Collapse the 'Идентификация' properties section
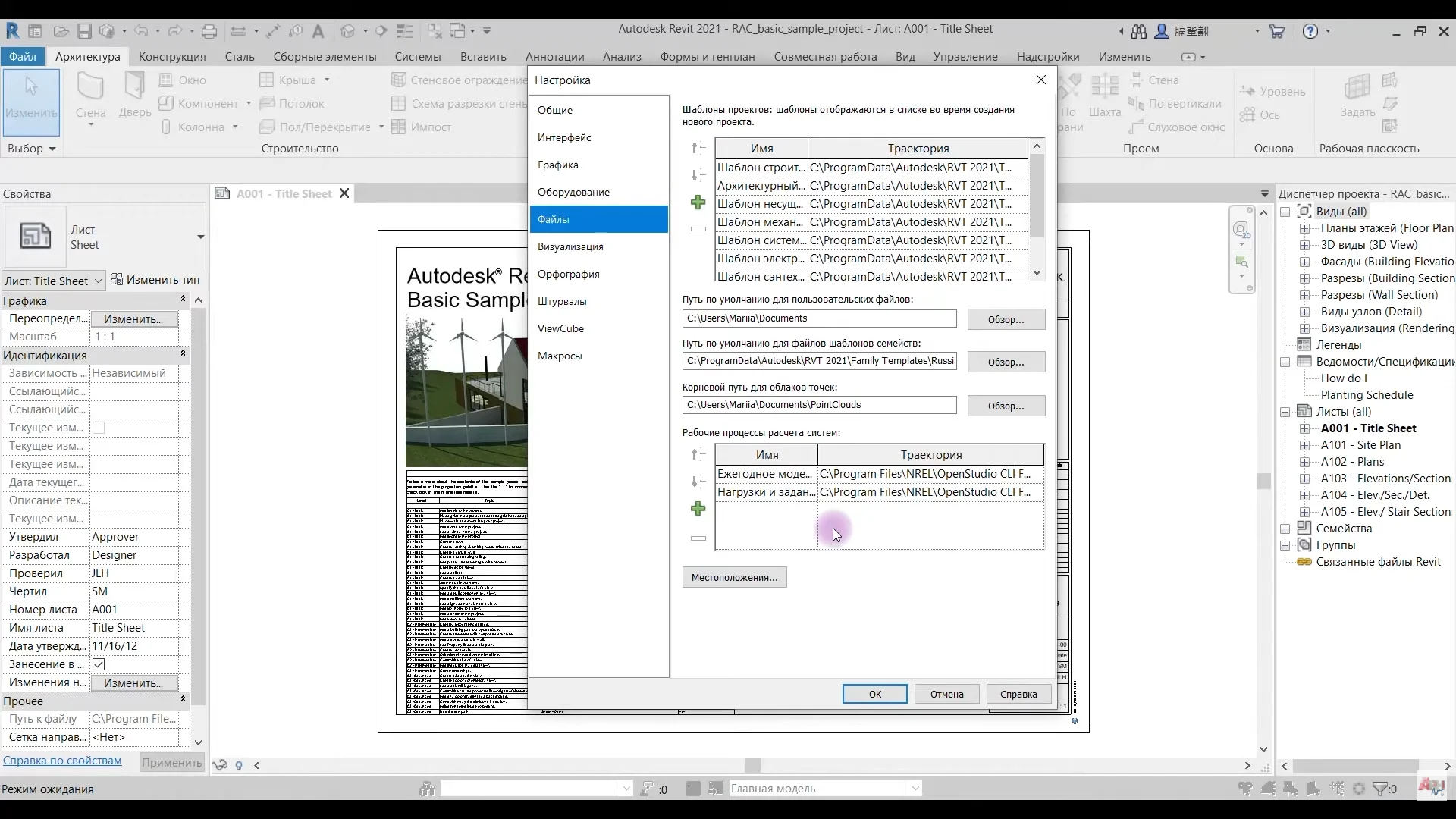 [x=183, y=354]
